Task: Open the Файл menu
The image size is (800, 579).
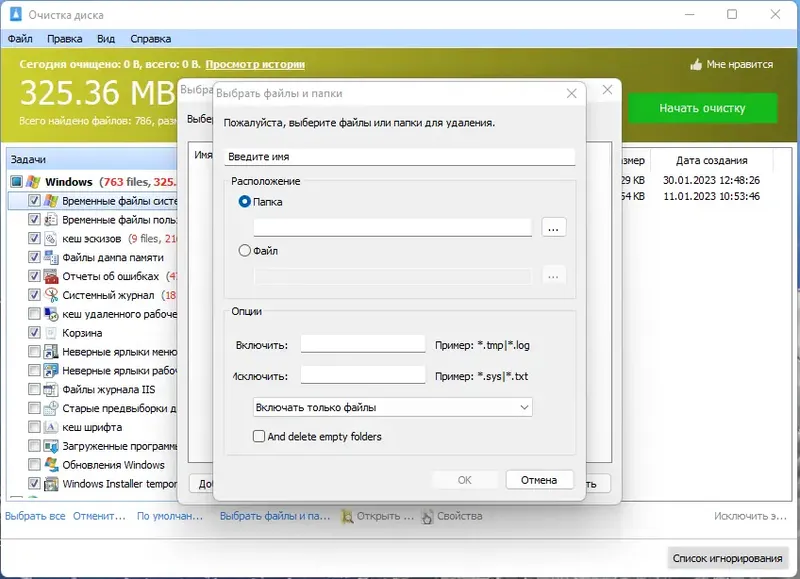Action: [20, 39]
